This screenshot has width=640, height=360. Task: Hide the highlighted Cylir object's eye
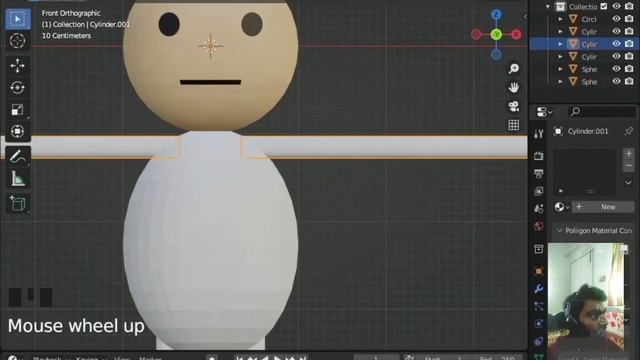tap(616, 44)
